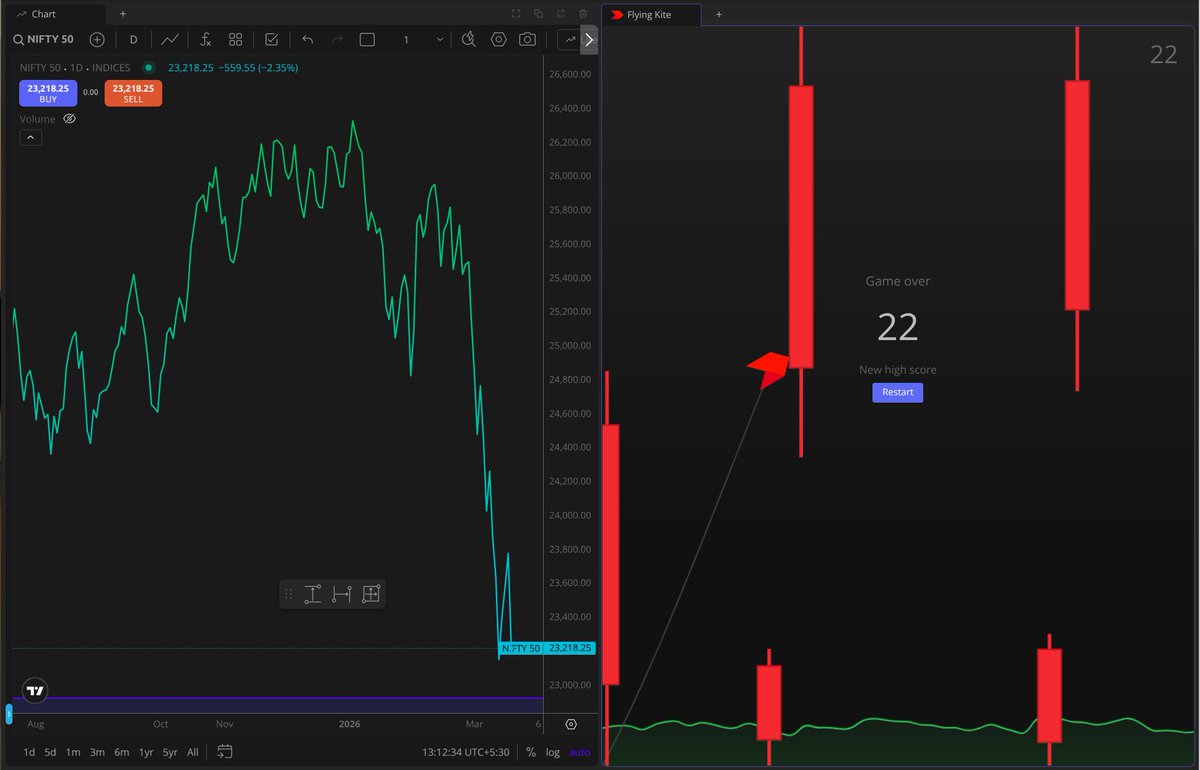Click the orange SELL button
The image size is (1200, 770).
tap(133, 93)
